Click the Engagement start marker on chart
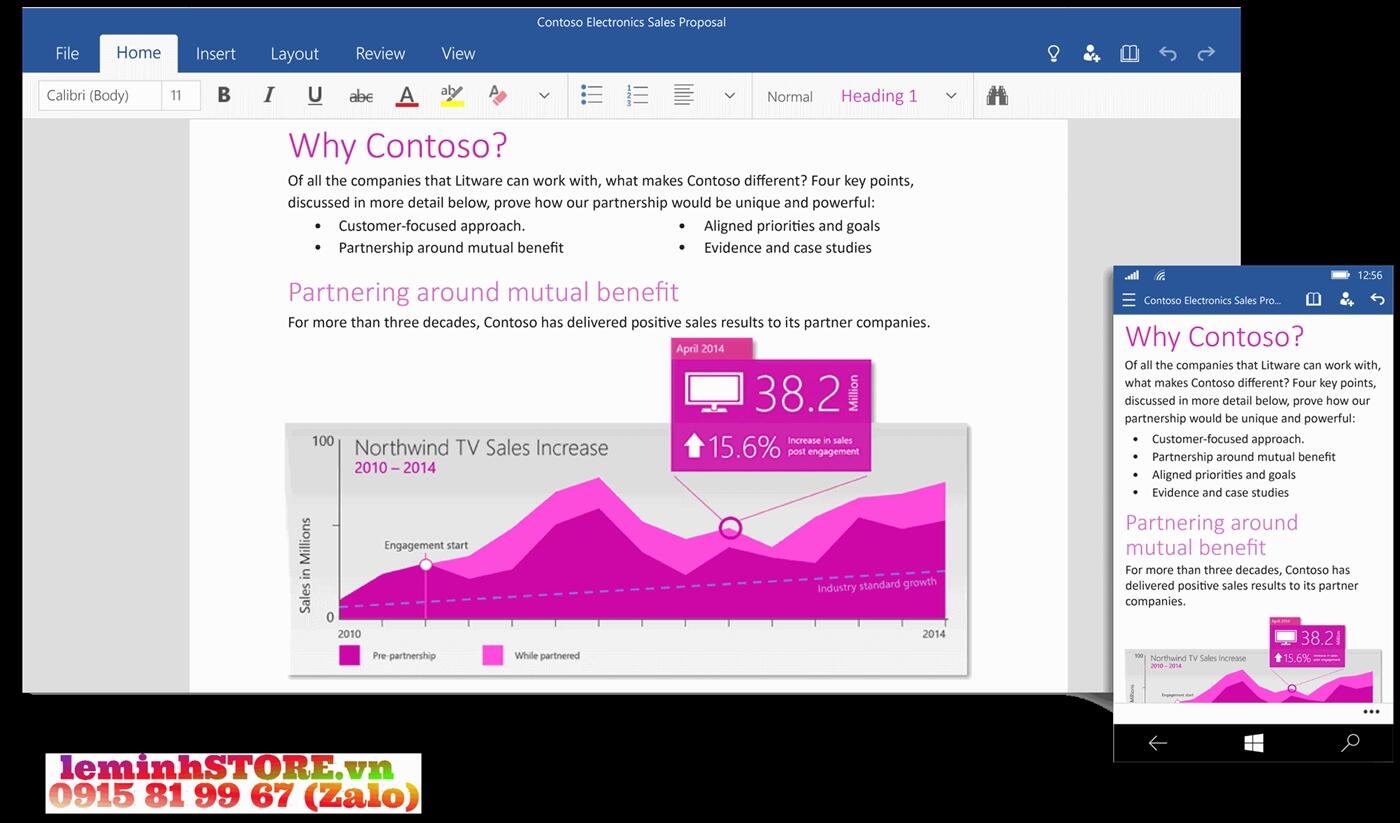The image size is (1400, 823). coord(426,565)
